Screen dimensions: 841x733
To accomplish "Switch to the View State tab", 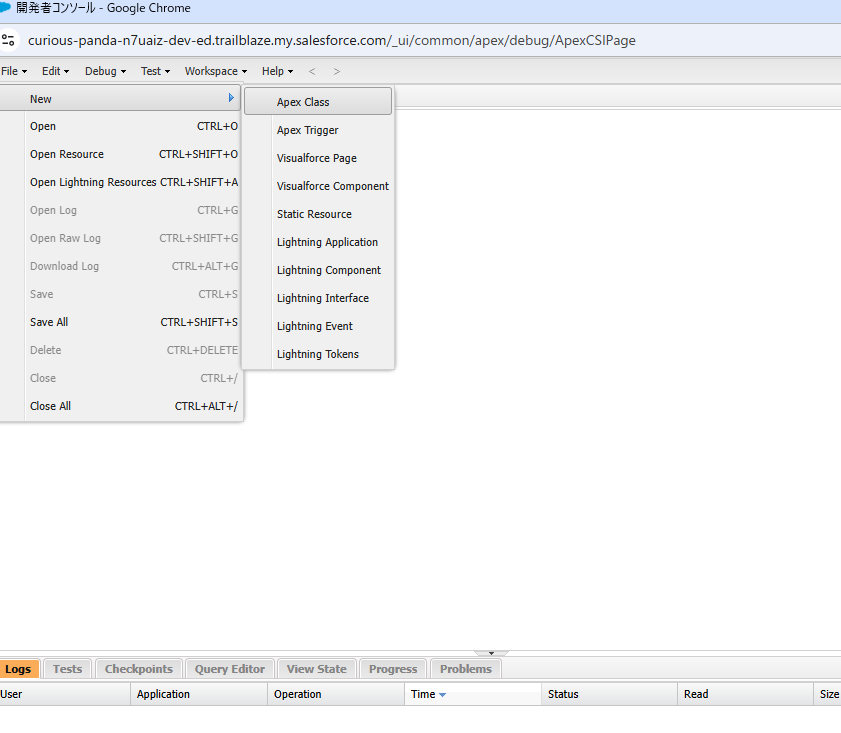I will (x=316, y=669).
